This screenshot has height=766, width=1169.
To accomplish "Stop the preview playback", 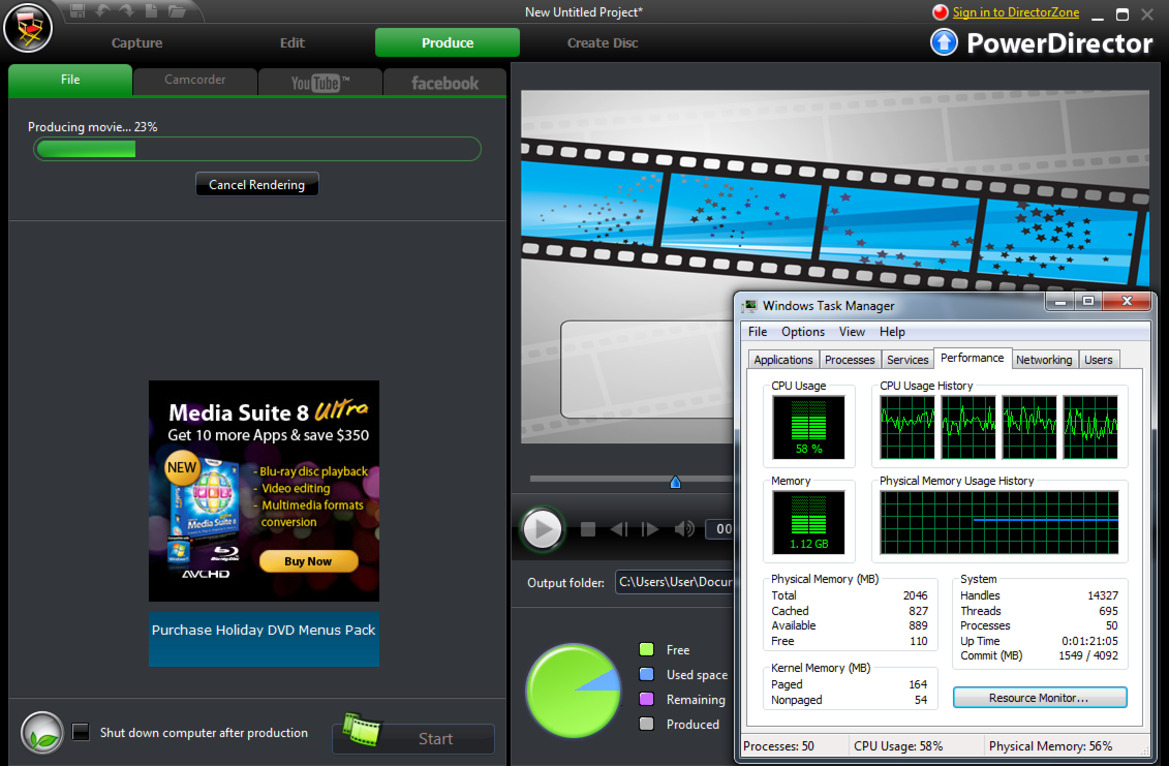I will 587,530.
